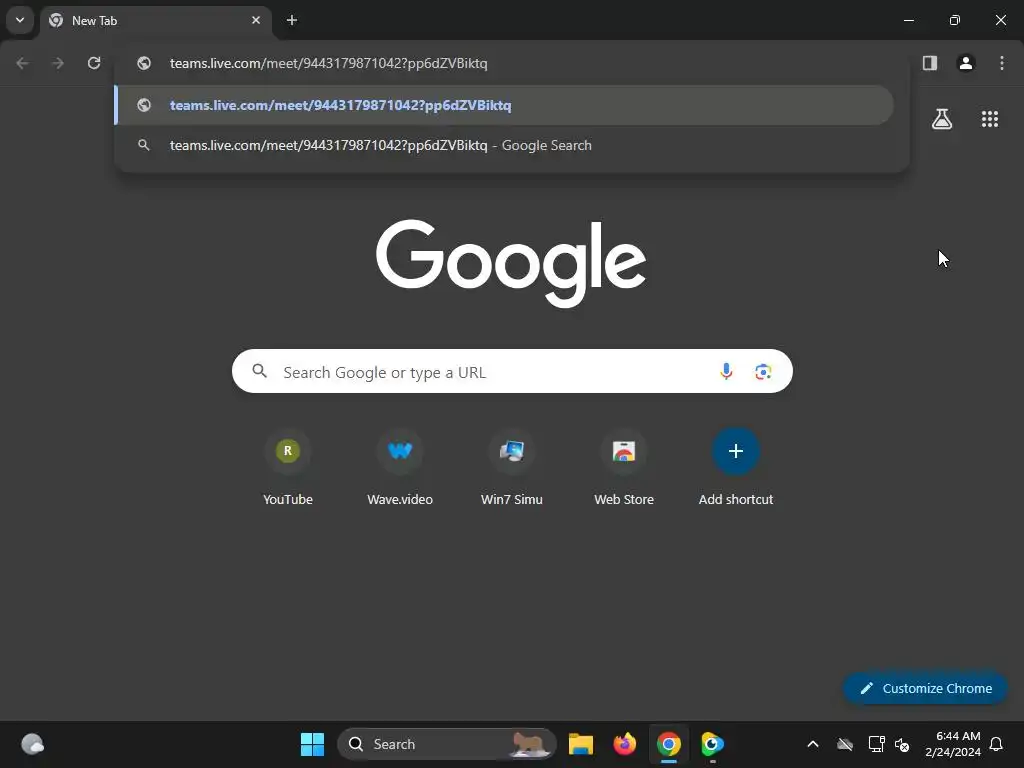
Task: Go forward using the forward arrow
Action: 57,63
